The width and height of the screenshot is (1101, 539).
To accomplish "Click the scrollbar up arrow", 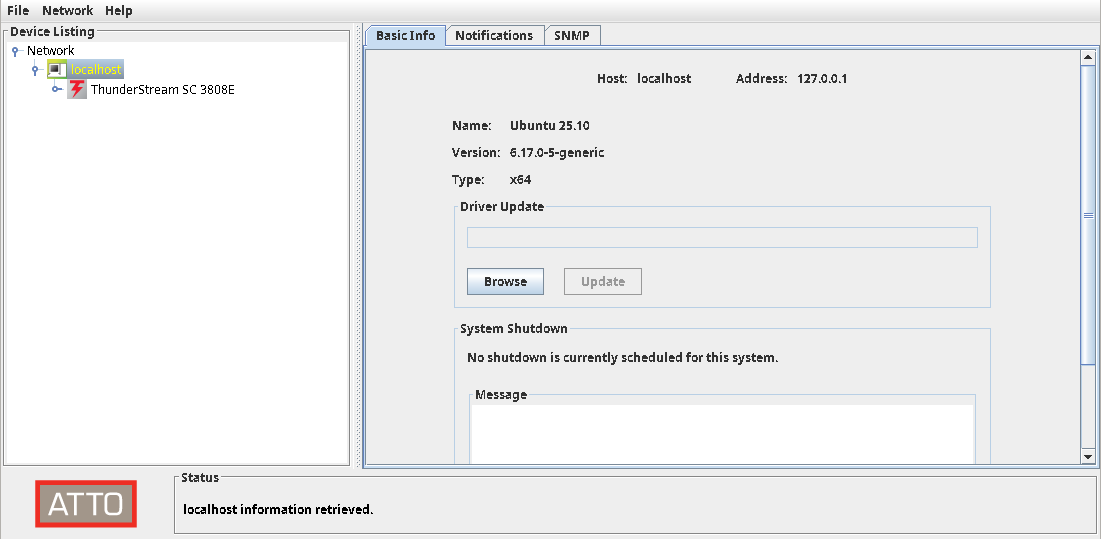I will point(1088,58).
